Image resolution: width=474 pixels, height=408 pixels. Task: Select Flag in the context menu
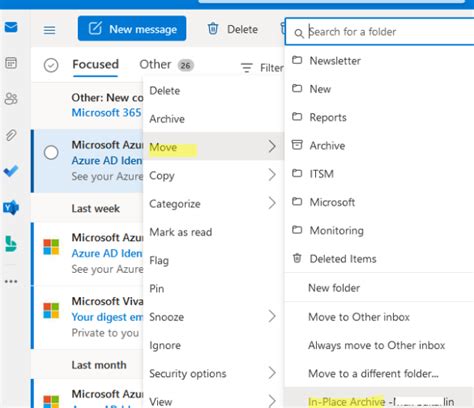pos(213,260)
